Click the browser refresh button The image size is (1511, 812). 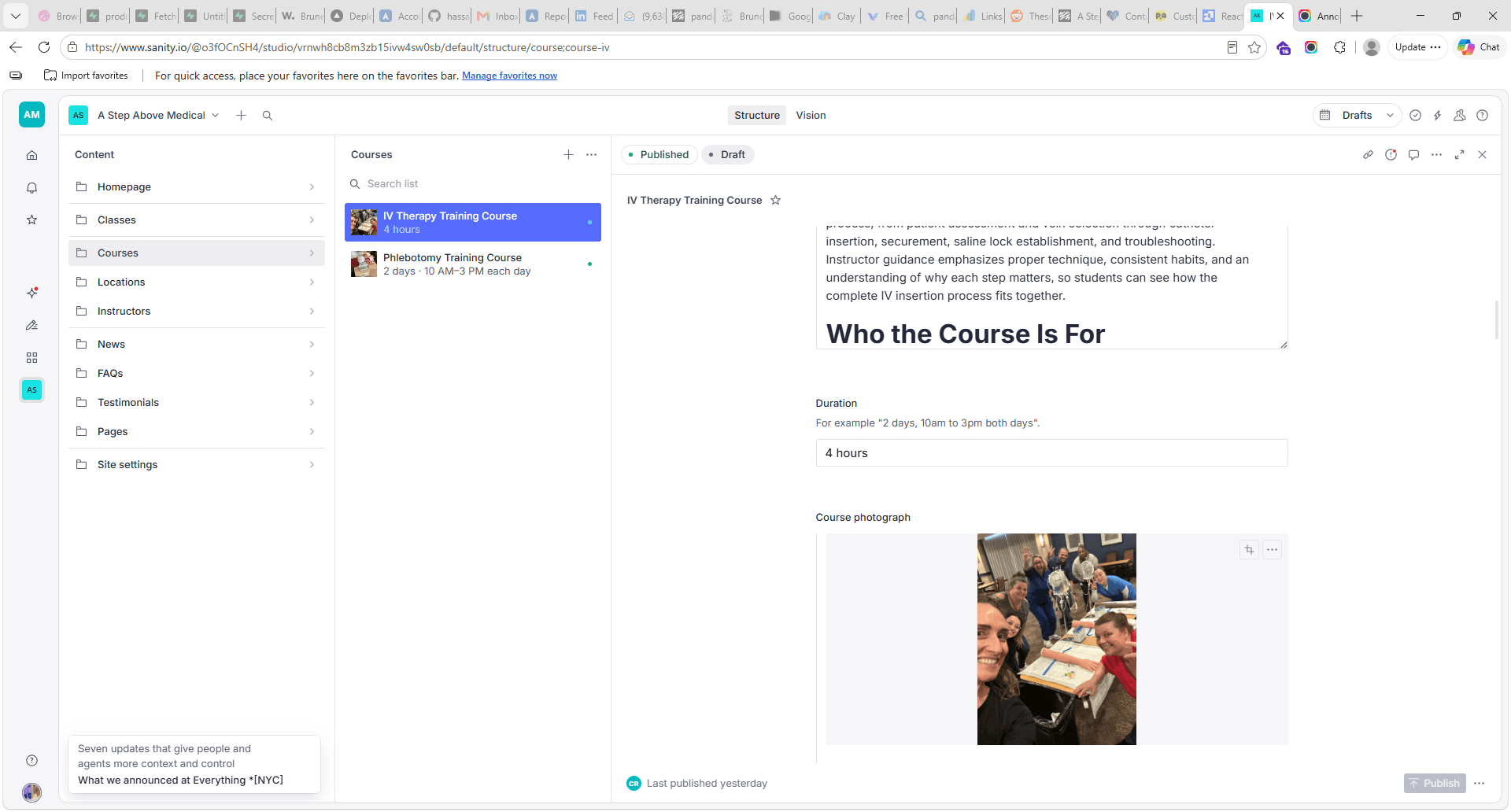(44, 47)
